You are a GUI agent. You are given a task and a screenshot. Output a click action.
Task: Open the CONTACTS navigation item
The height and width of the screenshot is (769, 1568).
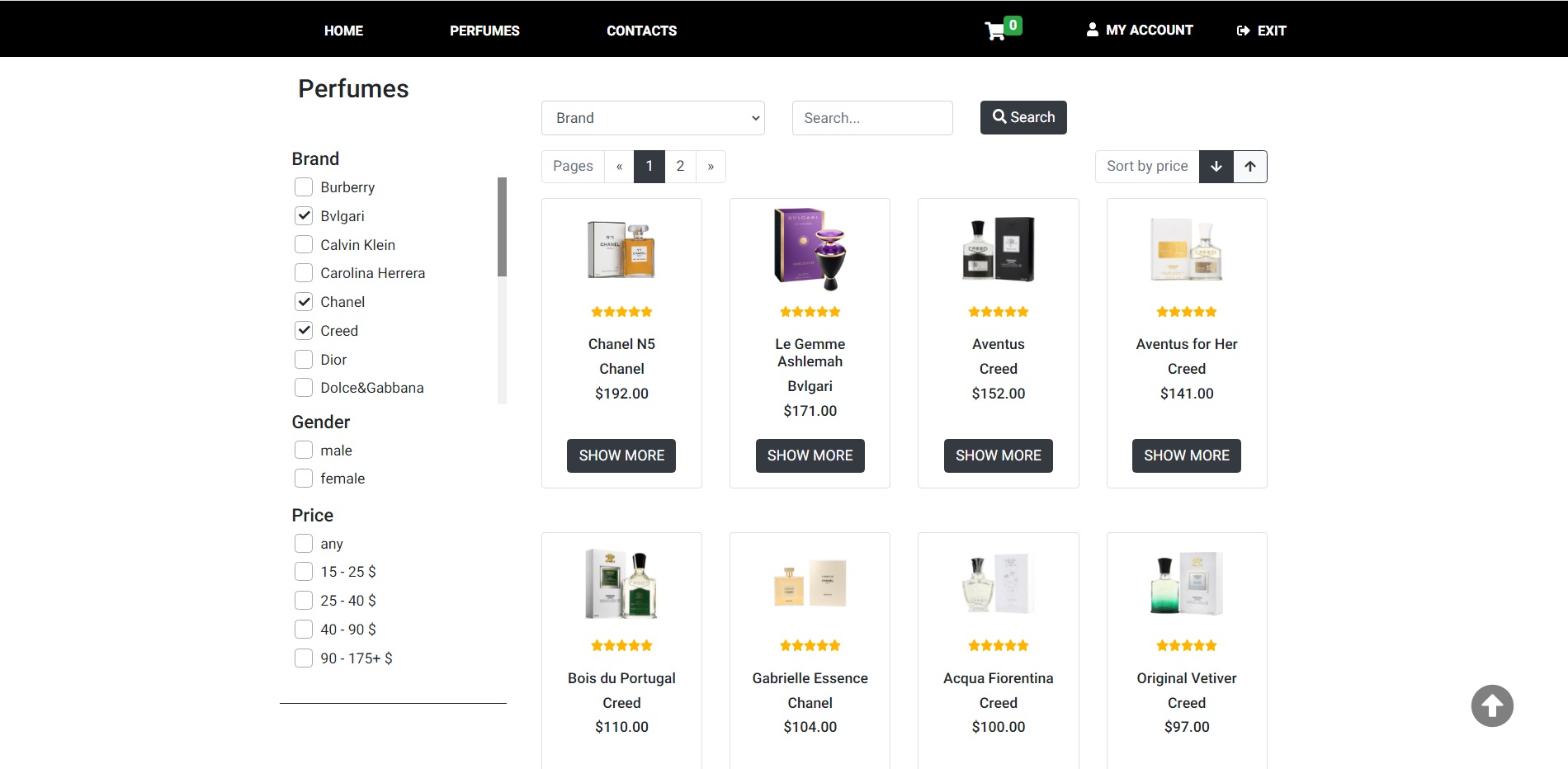pyautogui.click(x=641, y=31)
